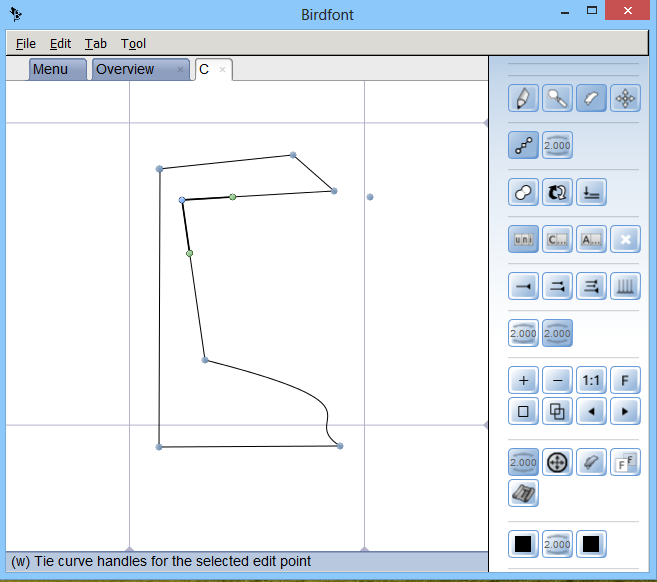Image resolution: width=657 pixels, height=582 pixels.
Task: Click the green curve handle on the horizontal segment
Action: tap(233, 197)
